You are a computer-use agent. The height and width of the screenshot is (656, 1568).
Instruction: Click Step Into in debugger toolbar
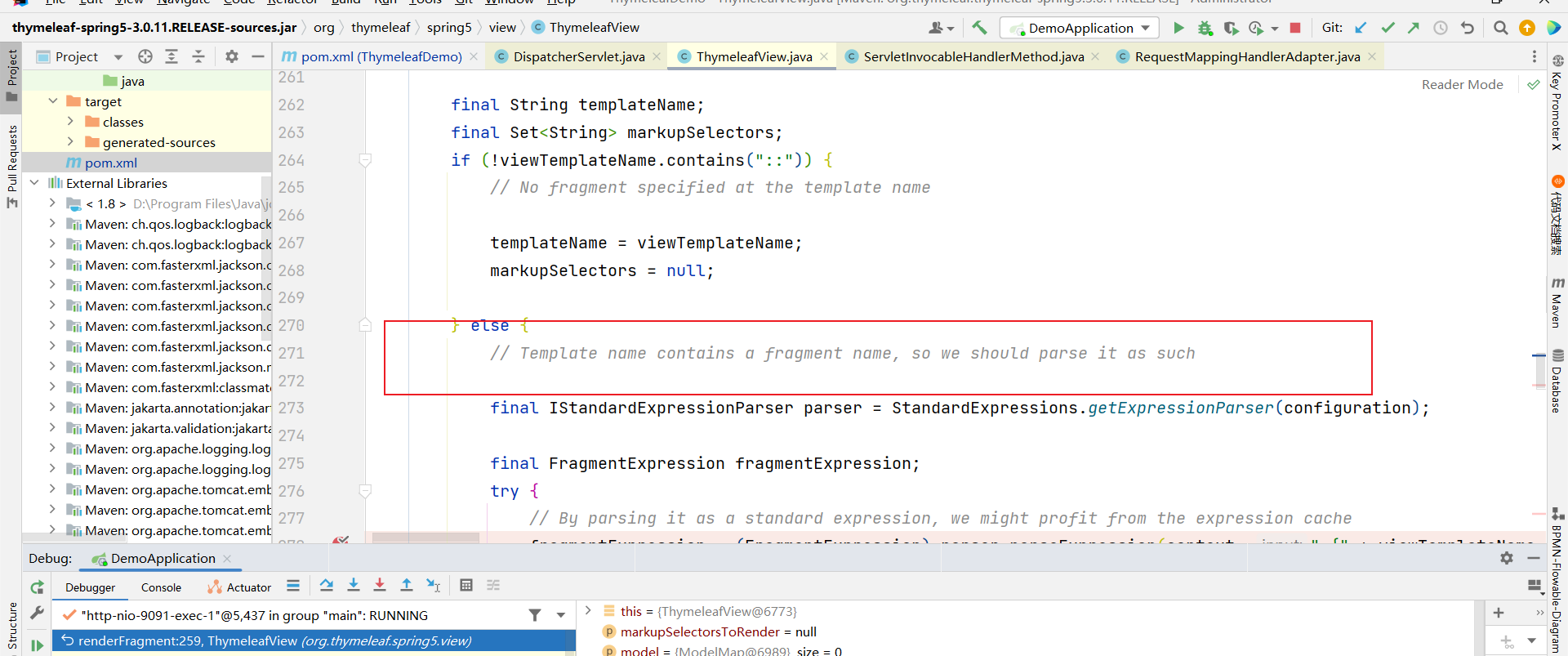point(354,585)
